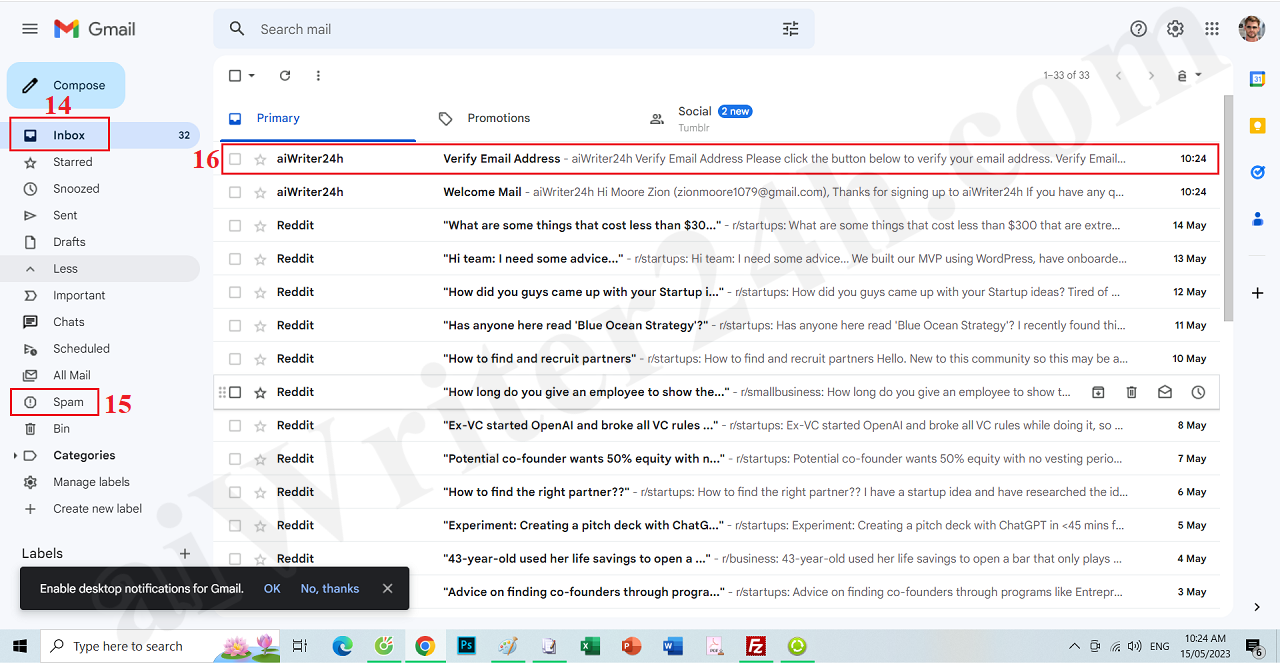Open the select-all dropdown arrow

point(252,76)
